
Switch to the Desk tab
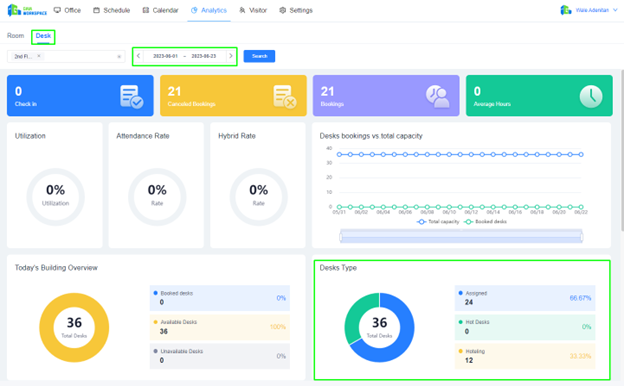click(43, 36)
